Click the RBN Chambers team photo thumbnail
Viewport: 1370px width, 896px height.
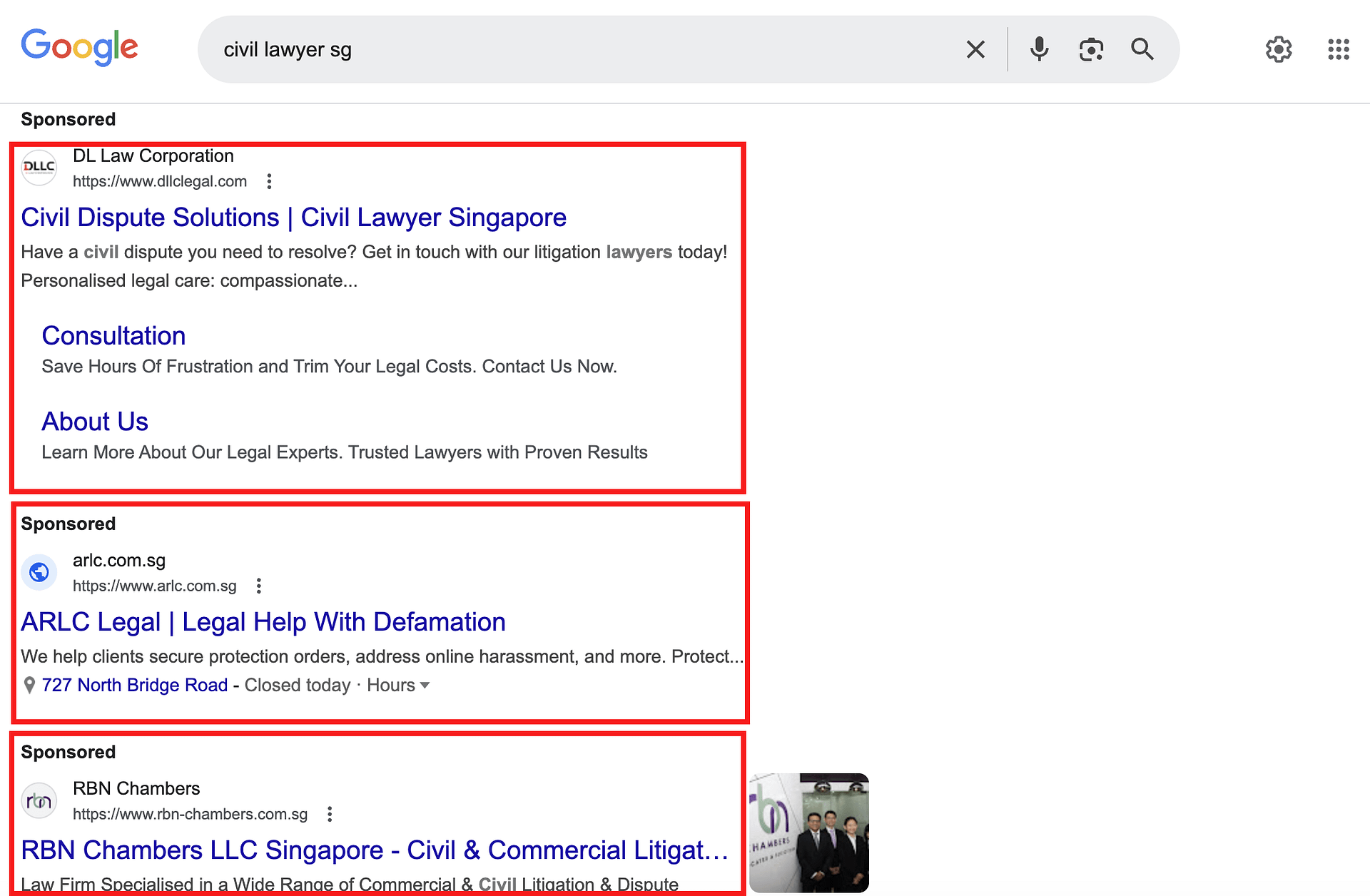point(808,833)
